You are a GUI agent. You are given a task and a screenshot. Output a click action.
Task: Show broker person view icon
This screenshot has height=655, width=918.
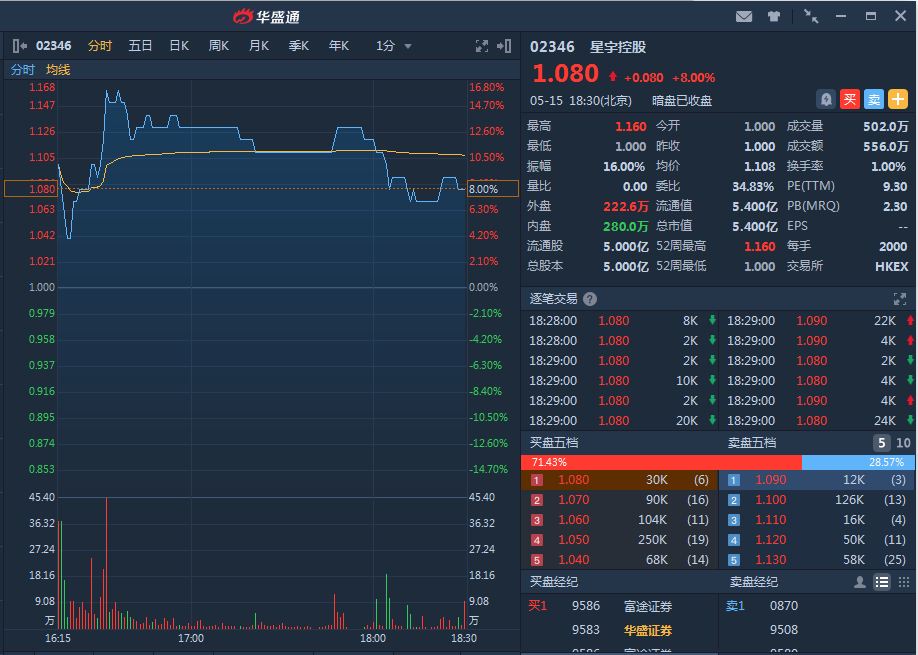click(859, 582)
